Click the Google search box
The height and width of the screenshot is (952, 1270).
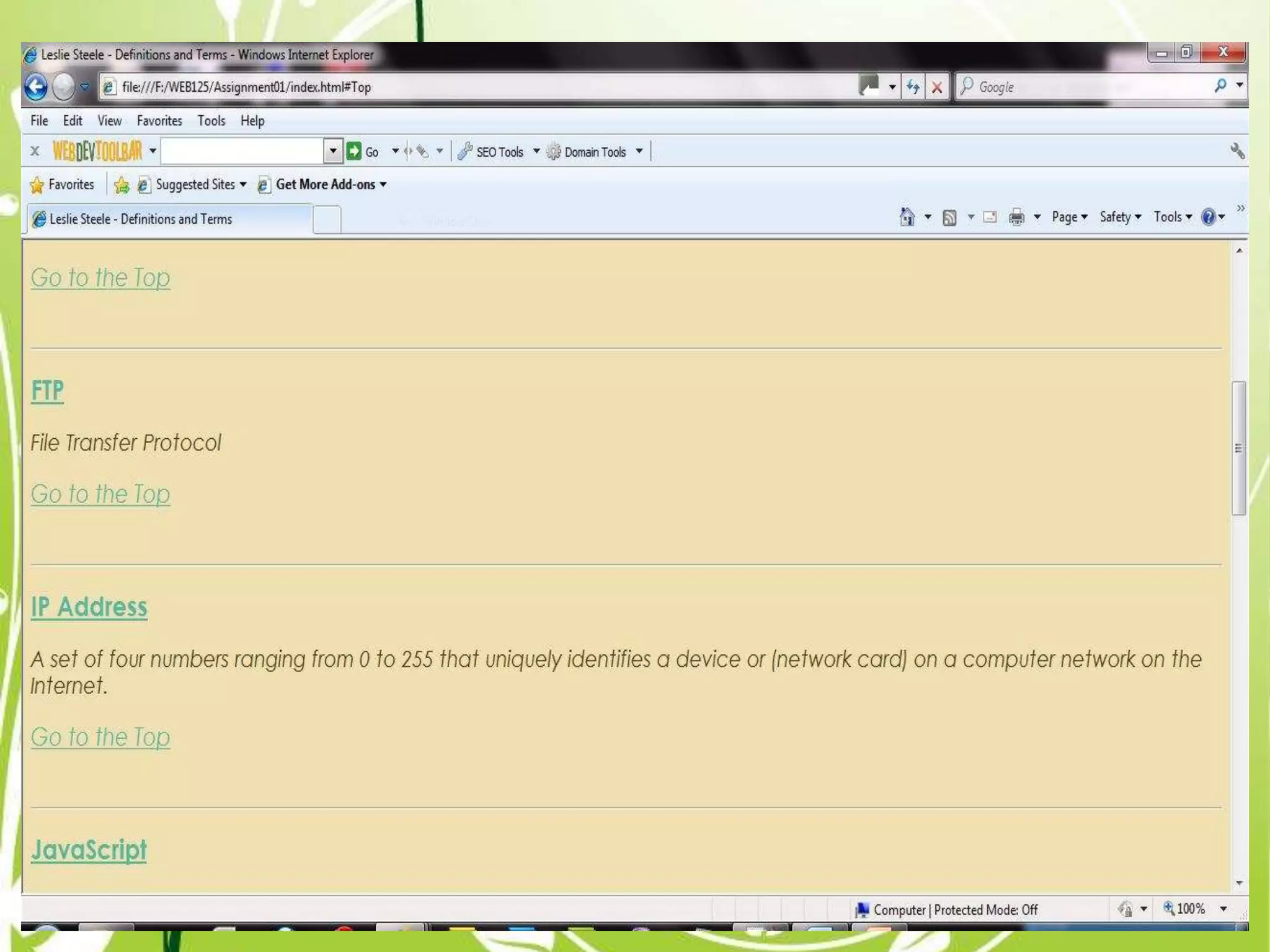[1082, 87]
